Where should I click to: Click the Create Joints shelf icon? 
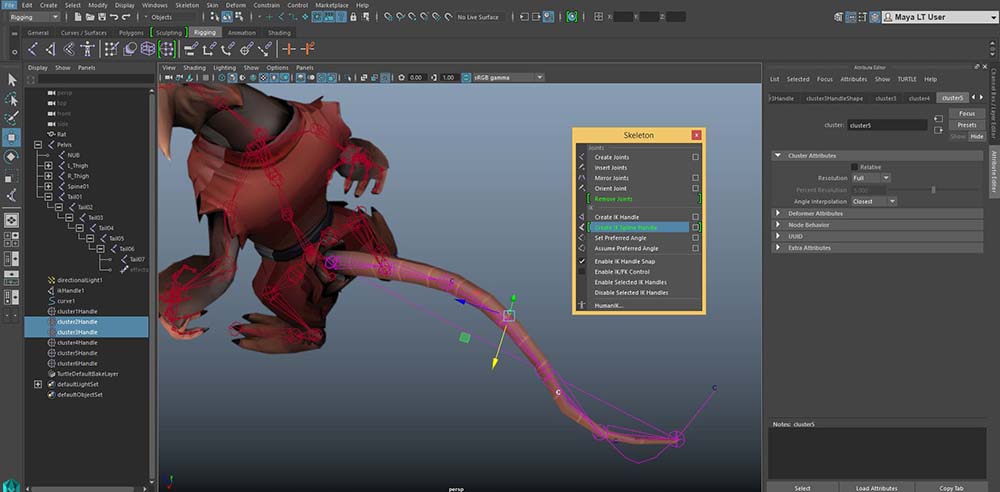[x=31, y=48]
